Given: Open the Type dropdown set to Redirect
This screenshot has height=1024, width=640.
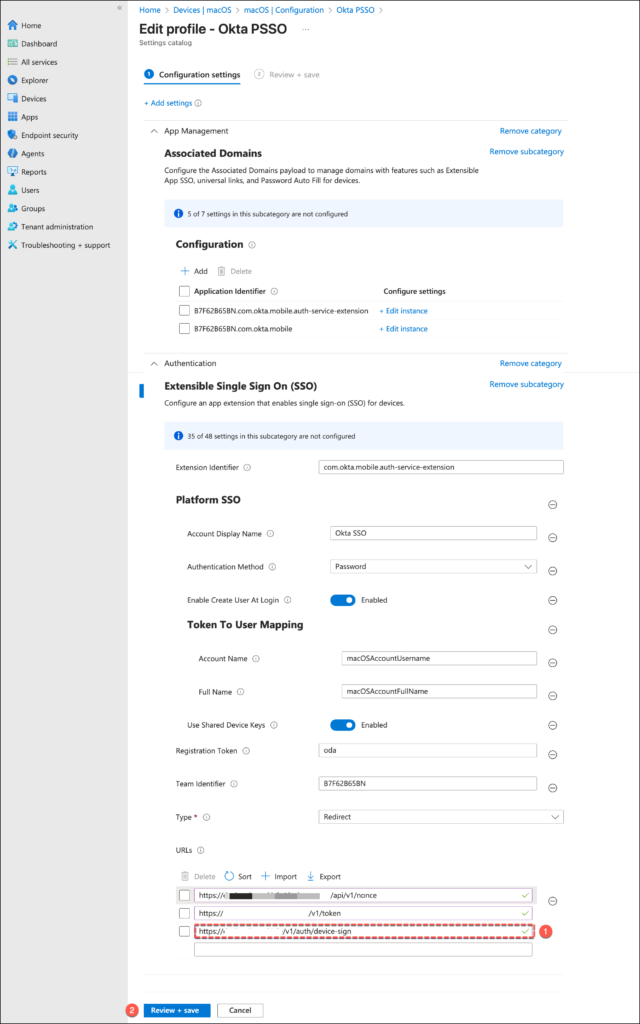Looking at the screenshot, I should tap(440, 817).
